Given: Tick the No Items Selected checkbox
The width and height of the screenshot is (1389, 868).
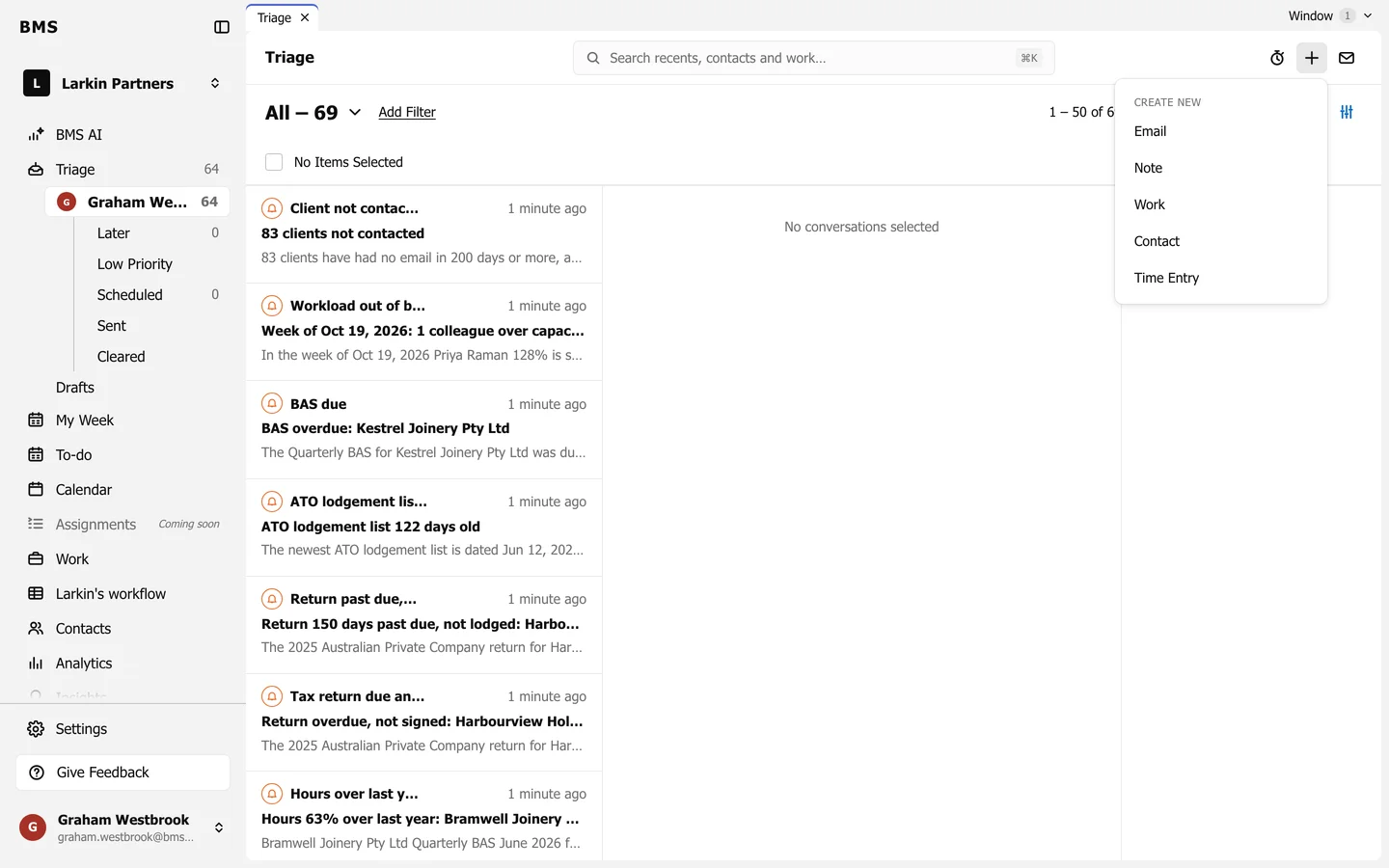Looking at the screenshot, I should [274, 162].
